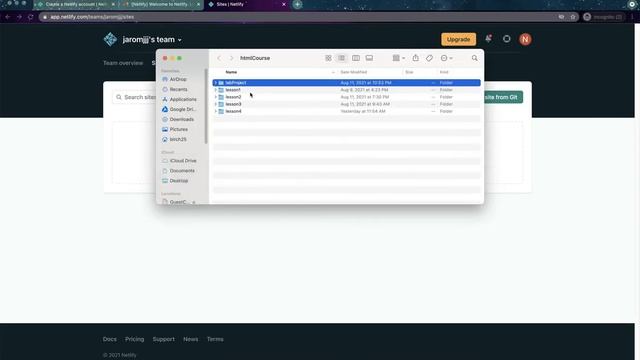The image size is (640, 360).
Task: Open the Pricing footer link
Action: coord(134,339)
